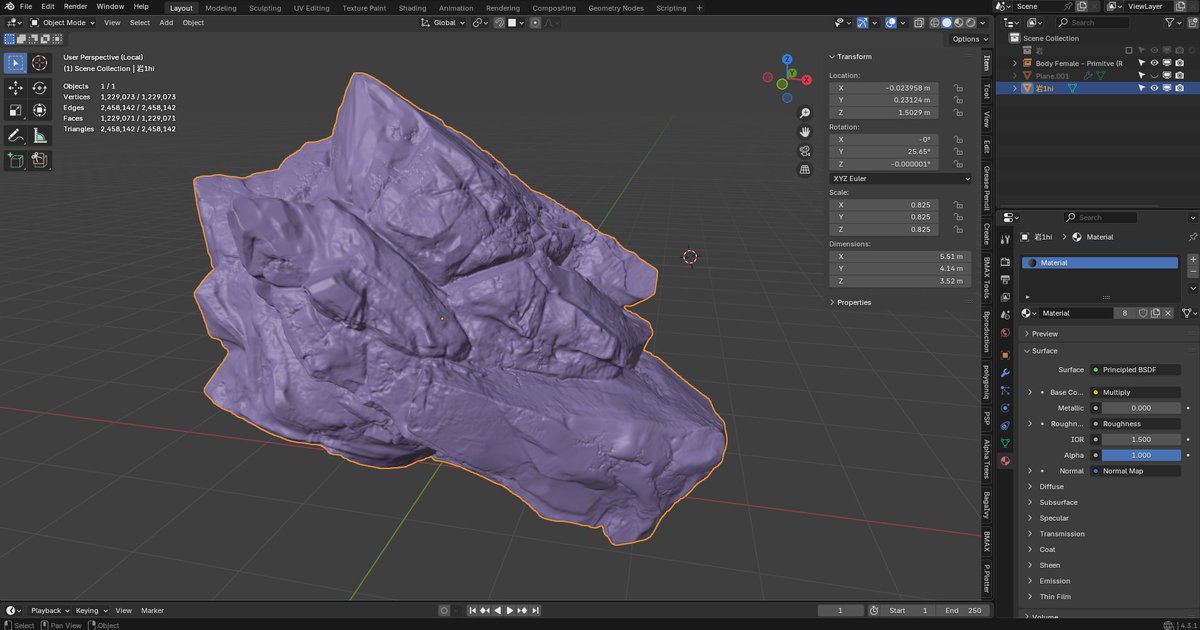This screenshot has height=630, width=1200.
Task: Switch perspective/orthographic with grid gizmo
Action: click(x=805, y=170)
